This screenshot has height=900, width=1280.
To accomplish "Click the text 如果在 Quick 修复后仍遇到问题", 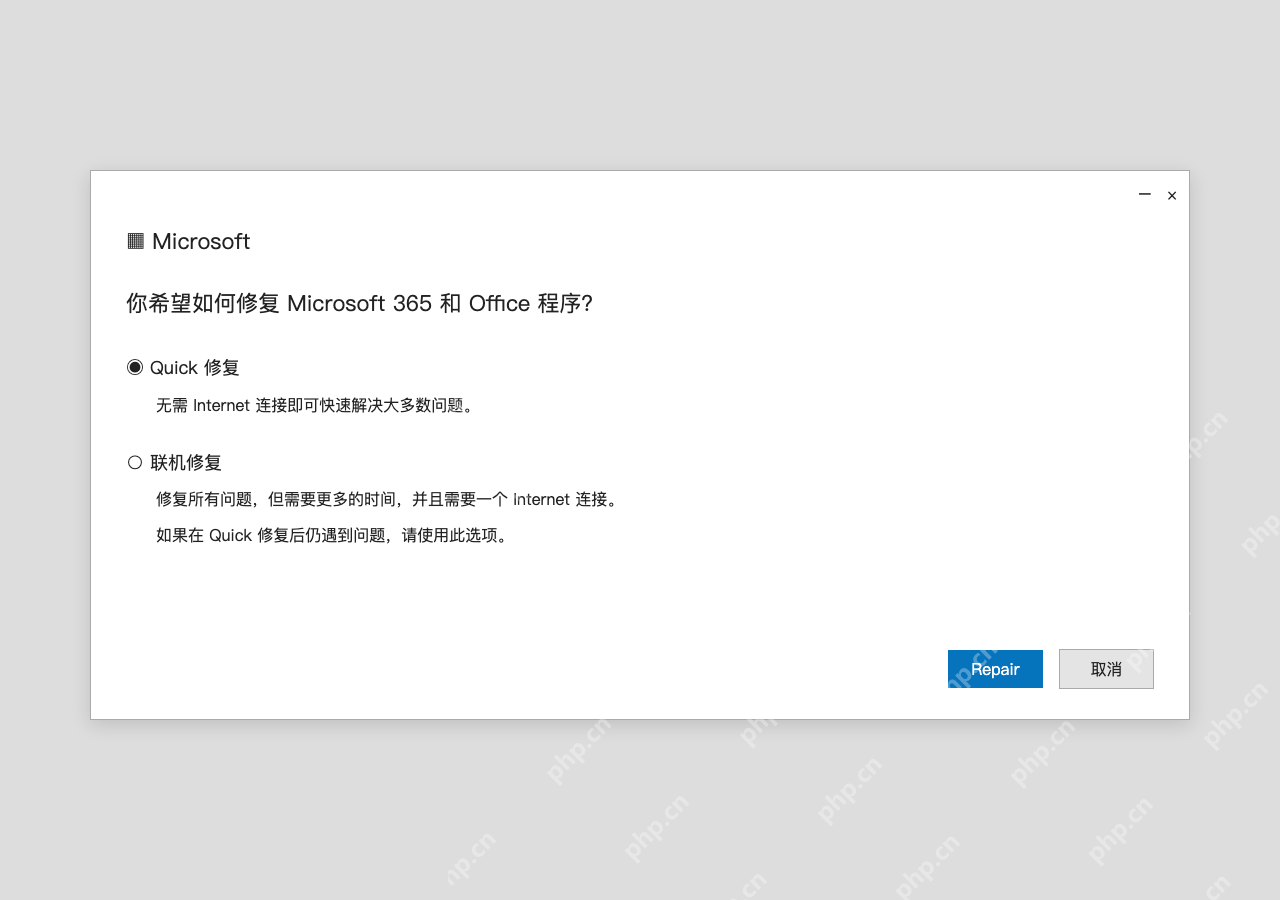I will click(x=271, y=535).
